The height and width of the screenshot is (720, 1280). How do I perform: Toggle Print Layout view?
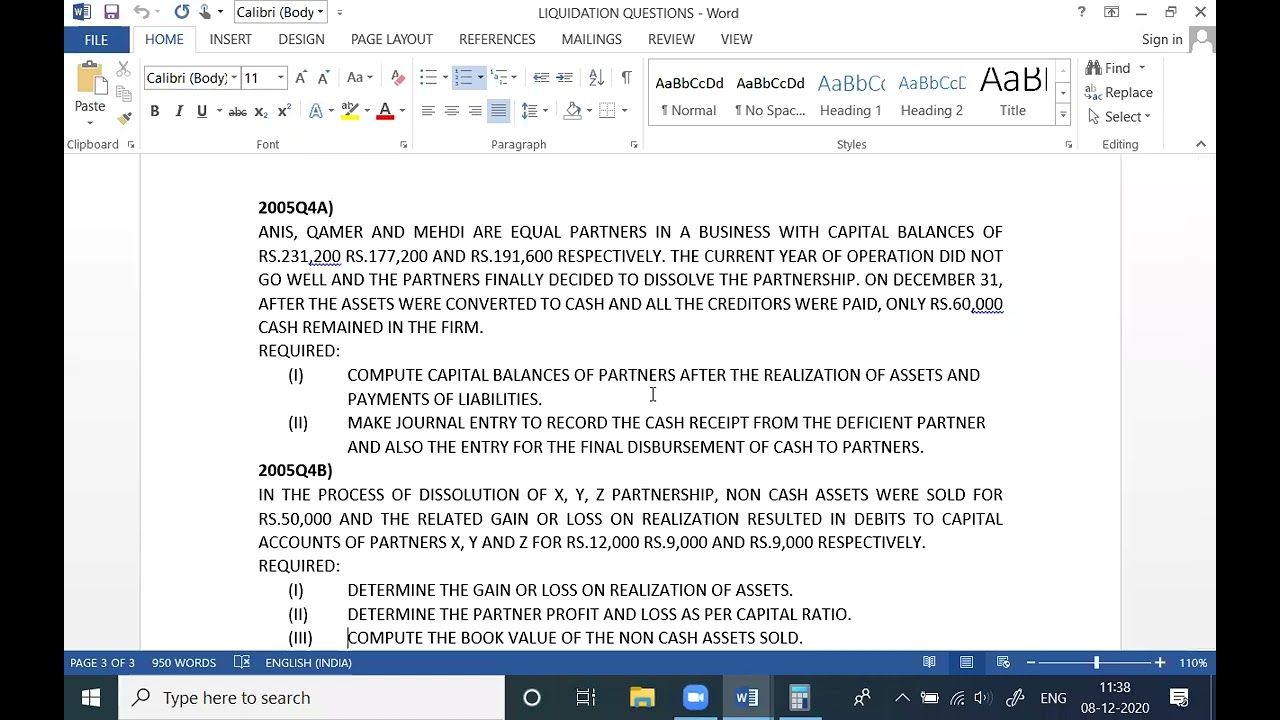click(966, 662)
